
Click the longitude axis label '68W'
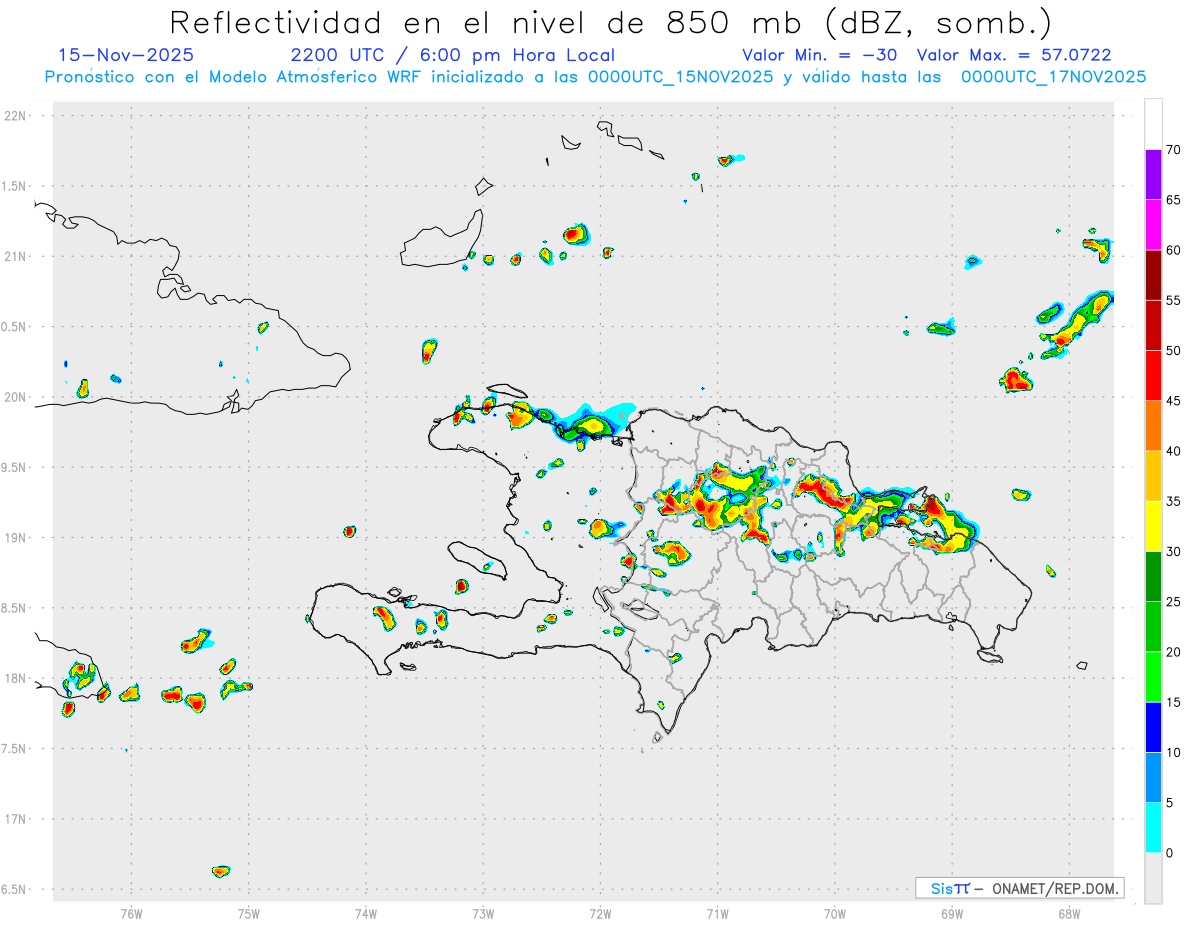pyautogui.click(x=1069, y=913)
